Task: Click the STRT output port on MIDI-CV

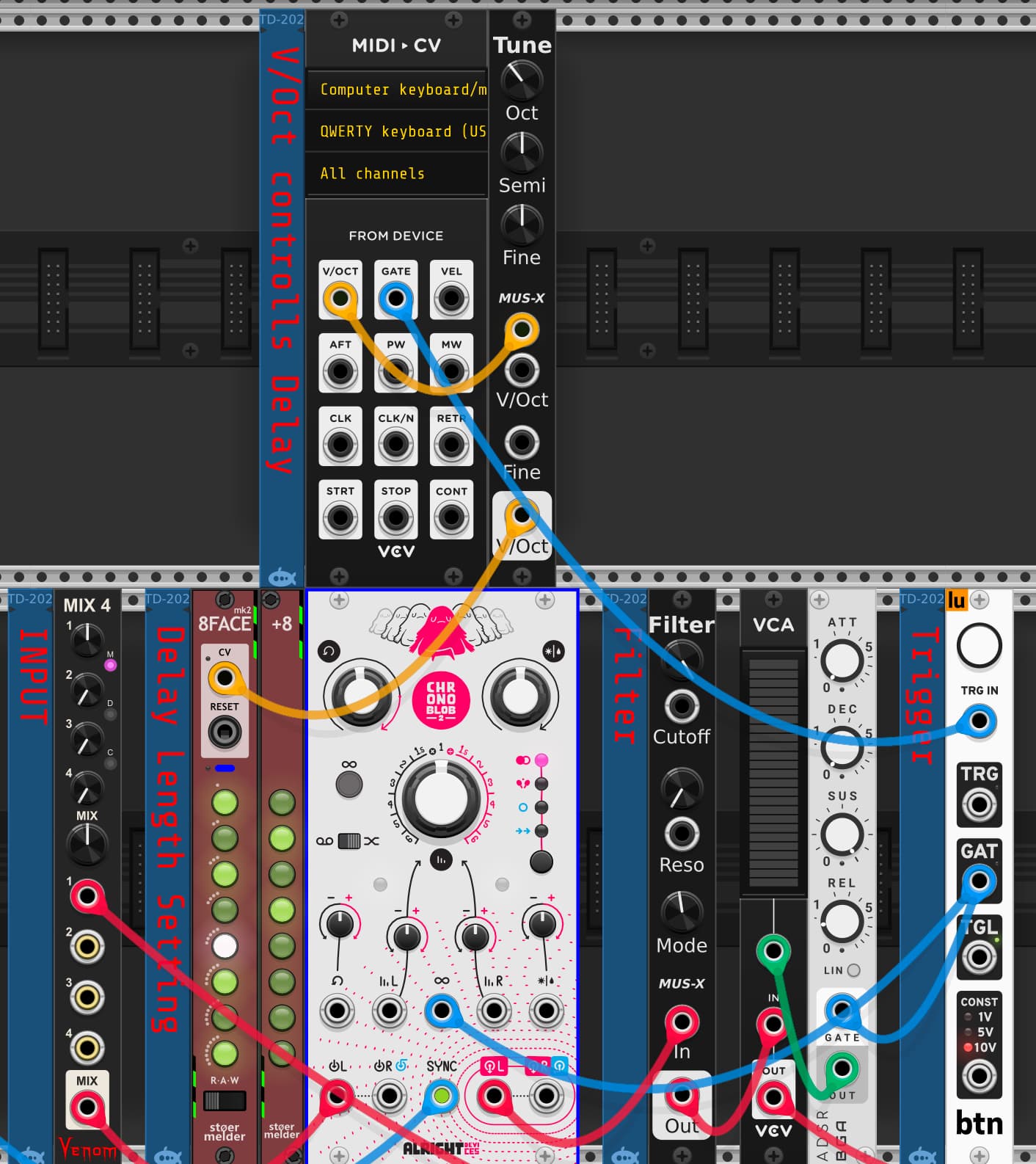Action: (340, 517)
